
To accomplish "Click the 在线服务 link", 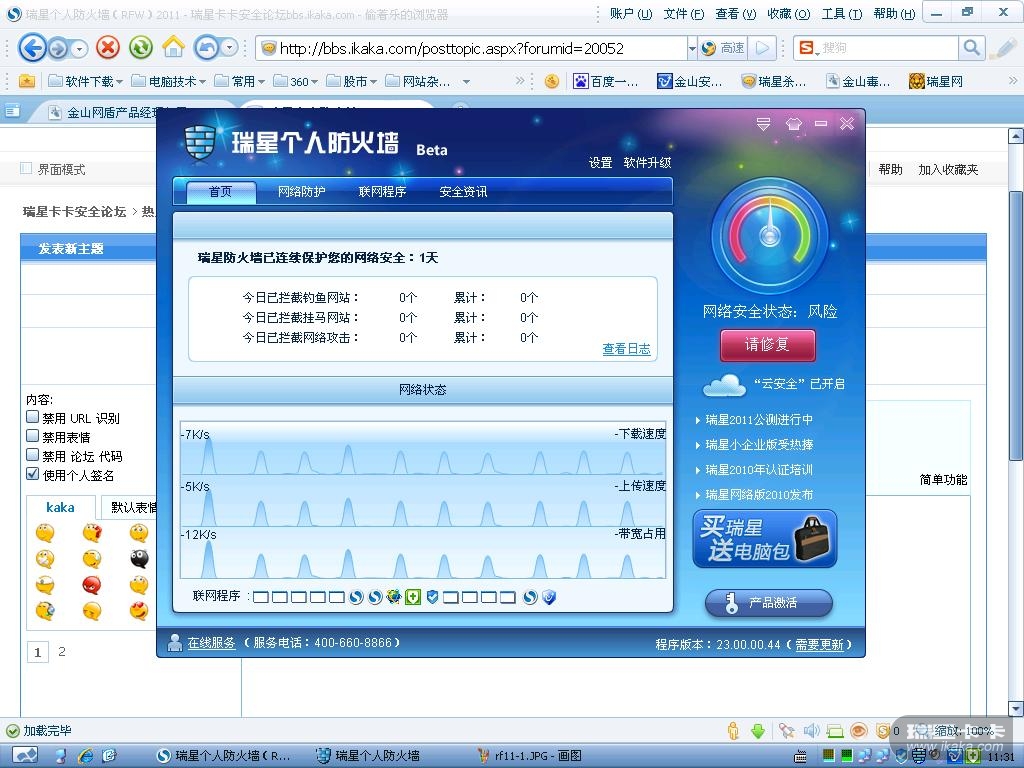I will pos(211,643).
